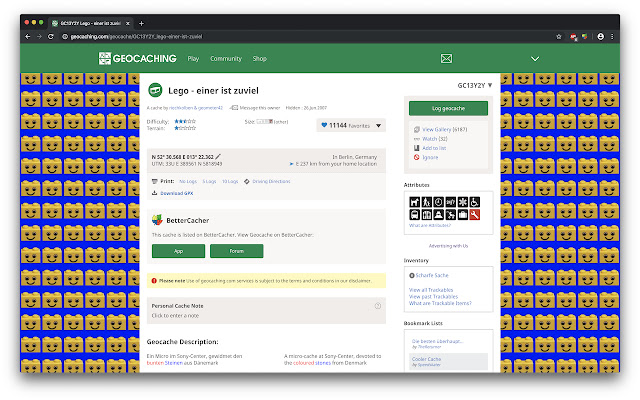Click the Ignore link
640x400 pixels.
pos(430,157)
